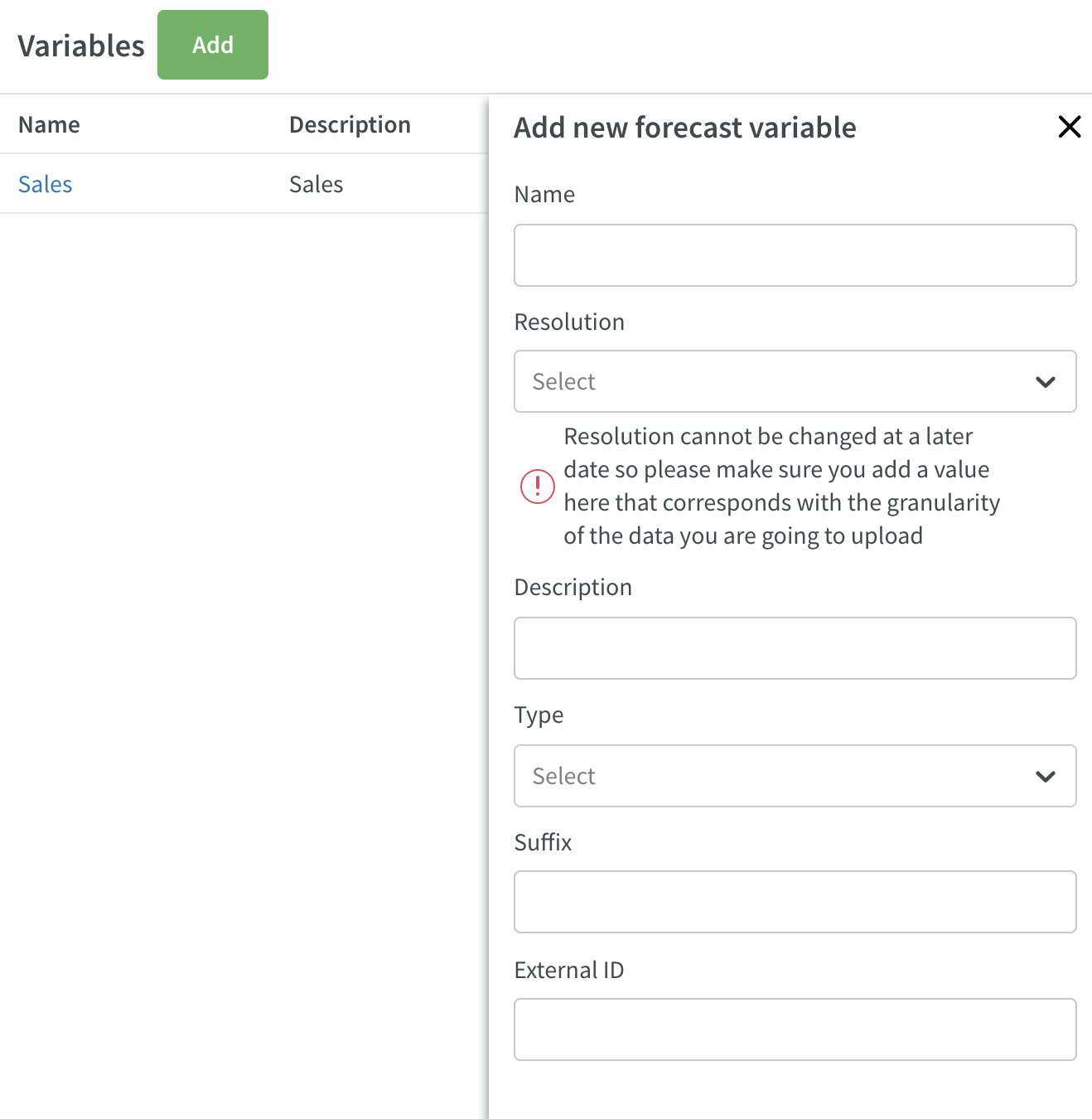Open the Resolution Select dropdown
This screenshot has width=1092, height=1119.
coord(795,381)
